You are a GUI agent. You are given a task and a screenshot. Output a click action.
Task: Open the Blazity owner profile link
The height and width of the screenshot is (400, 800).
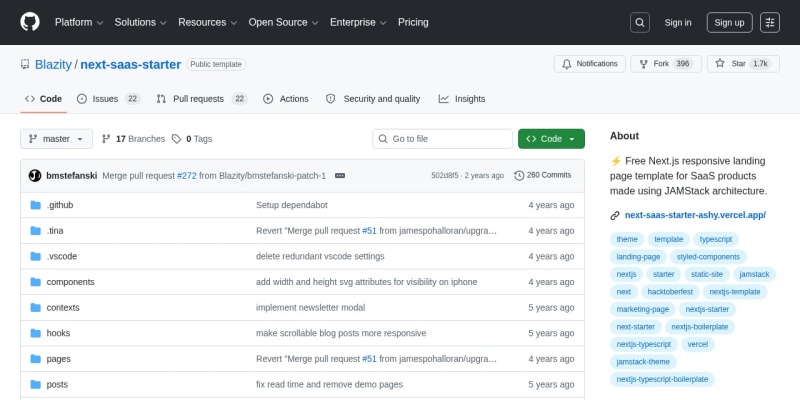[x=53, y=65]
